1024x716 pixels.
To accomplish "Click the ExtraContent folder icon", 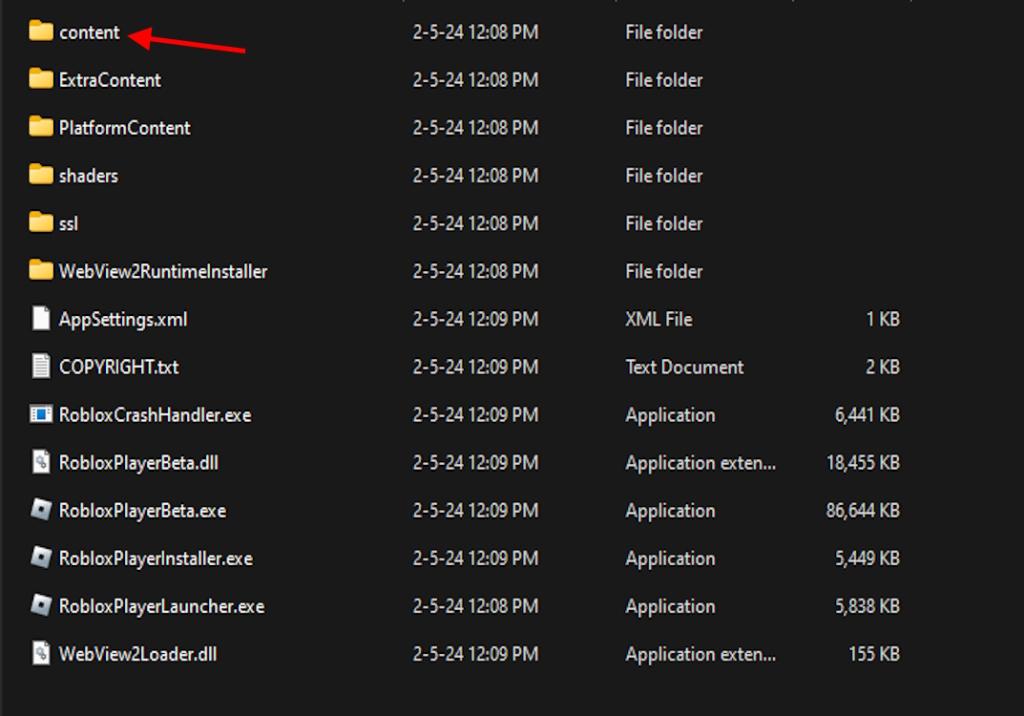I will (x=41, y=80).
